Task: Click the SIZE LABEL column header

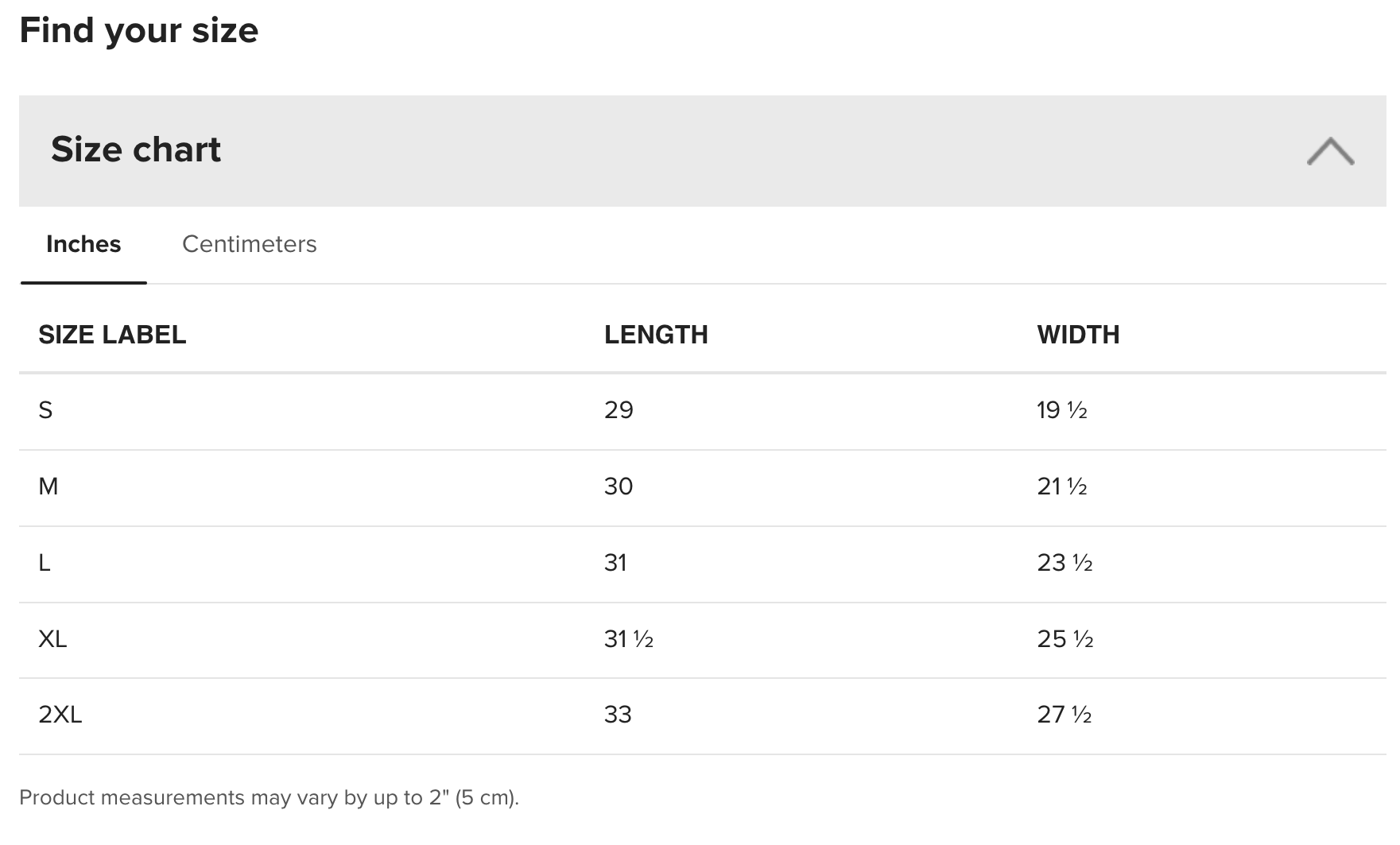Action: click(112, 335)
